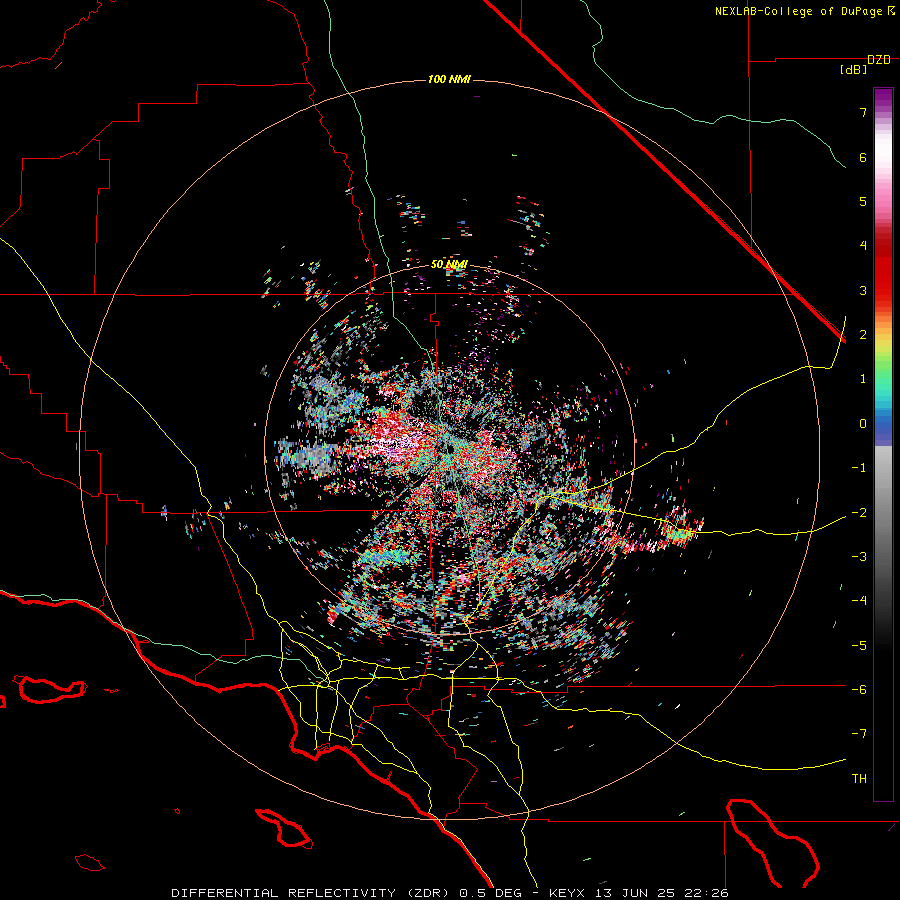Click the positive 2 scale tick label
This screenshot has height=900, width=900.
coord(863,335)
